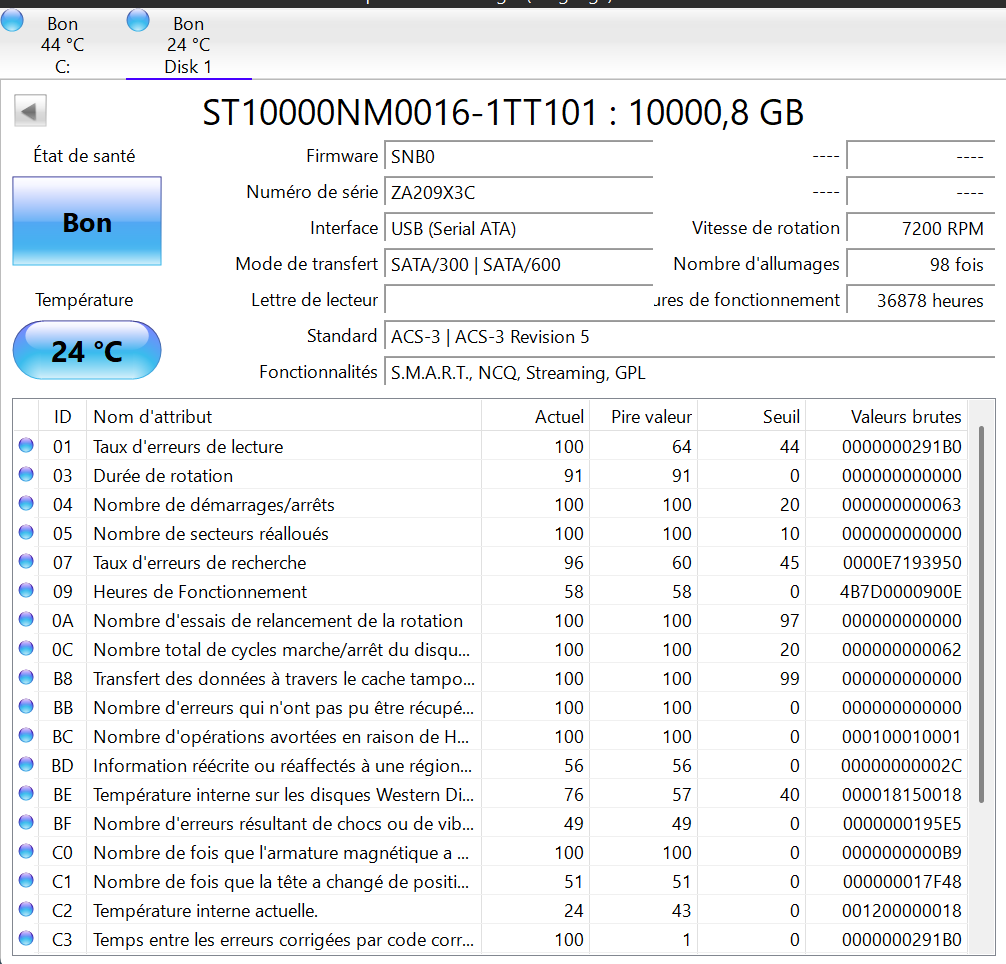1006x964 pixels.
Task: Go to previous disk with back arrow
Action: coord(30,112)
